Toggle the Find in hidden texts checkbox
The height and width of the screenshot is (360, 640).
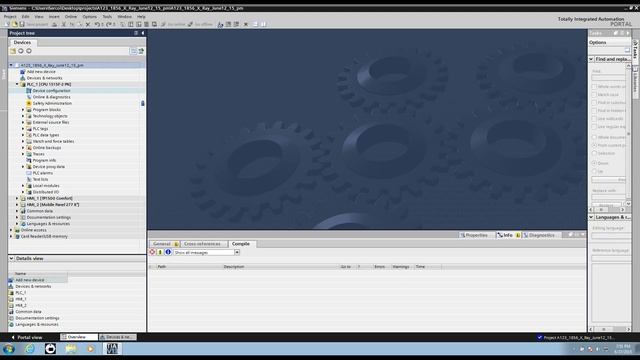click(x=594, y=111)
